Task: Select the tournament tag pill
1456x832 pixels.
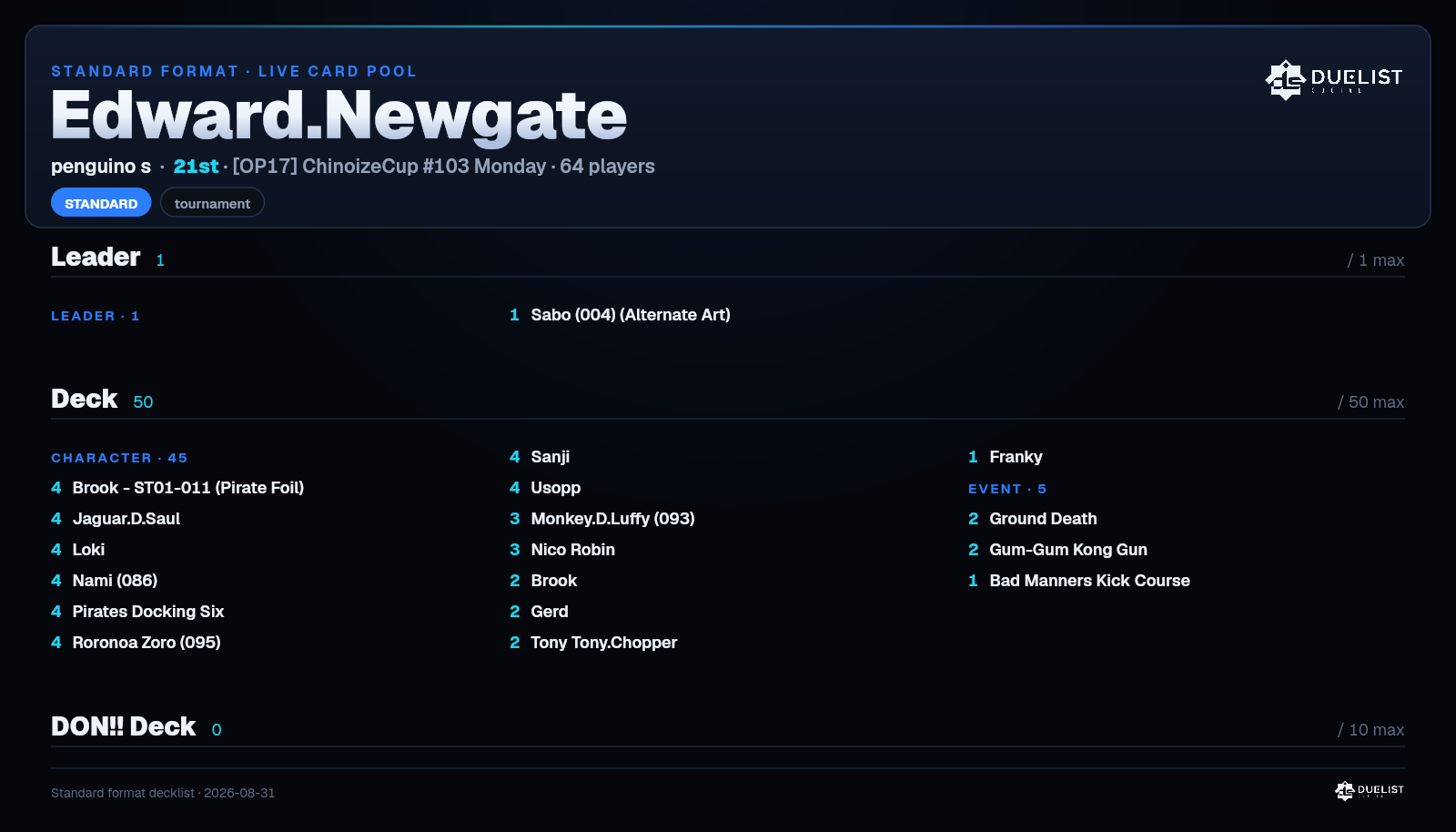Action: pyautogui.click(x=212, y=203)
